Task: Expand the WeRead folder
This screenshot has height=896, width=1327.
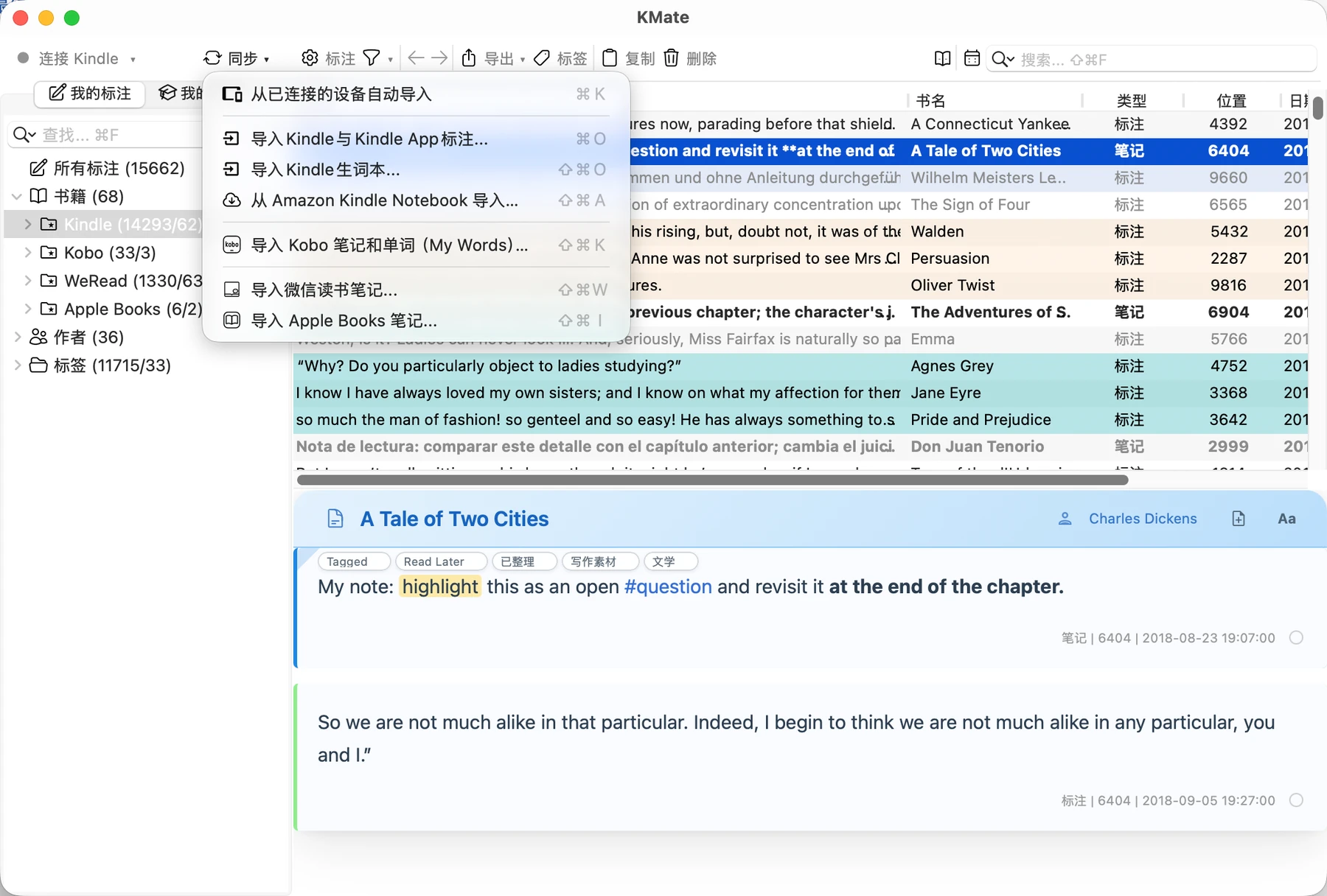Action: click(28, 281)
